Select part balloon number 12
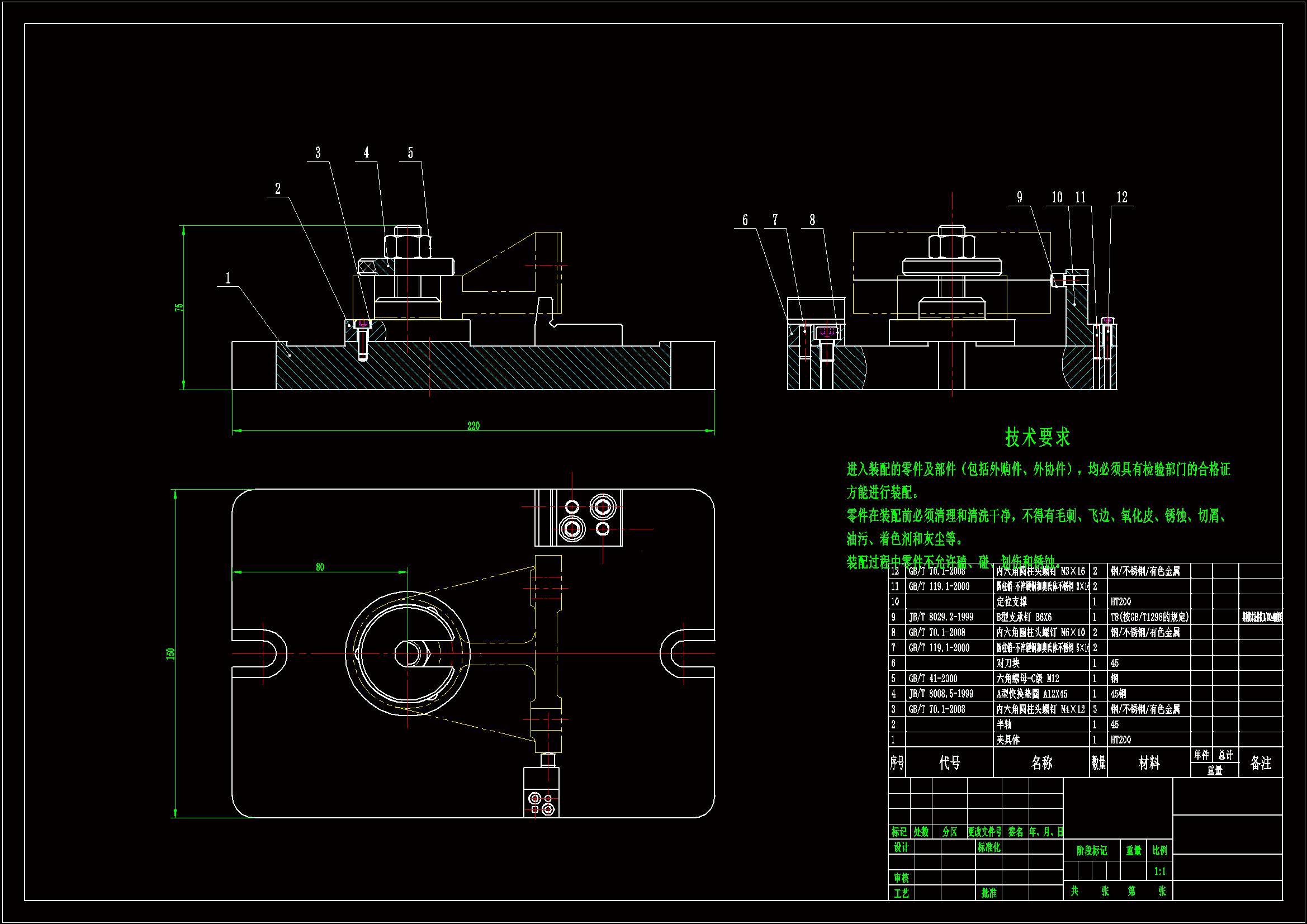The image size is (1307, 924). pos(1121,197)
